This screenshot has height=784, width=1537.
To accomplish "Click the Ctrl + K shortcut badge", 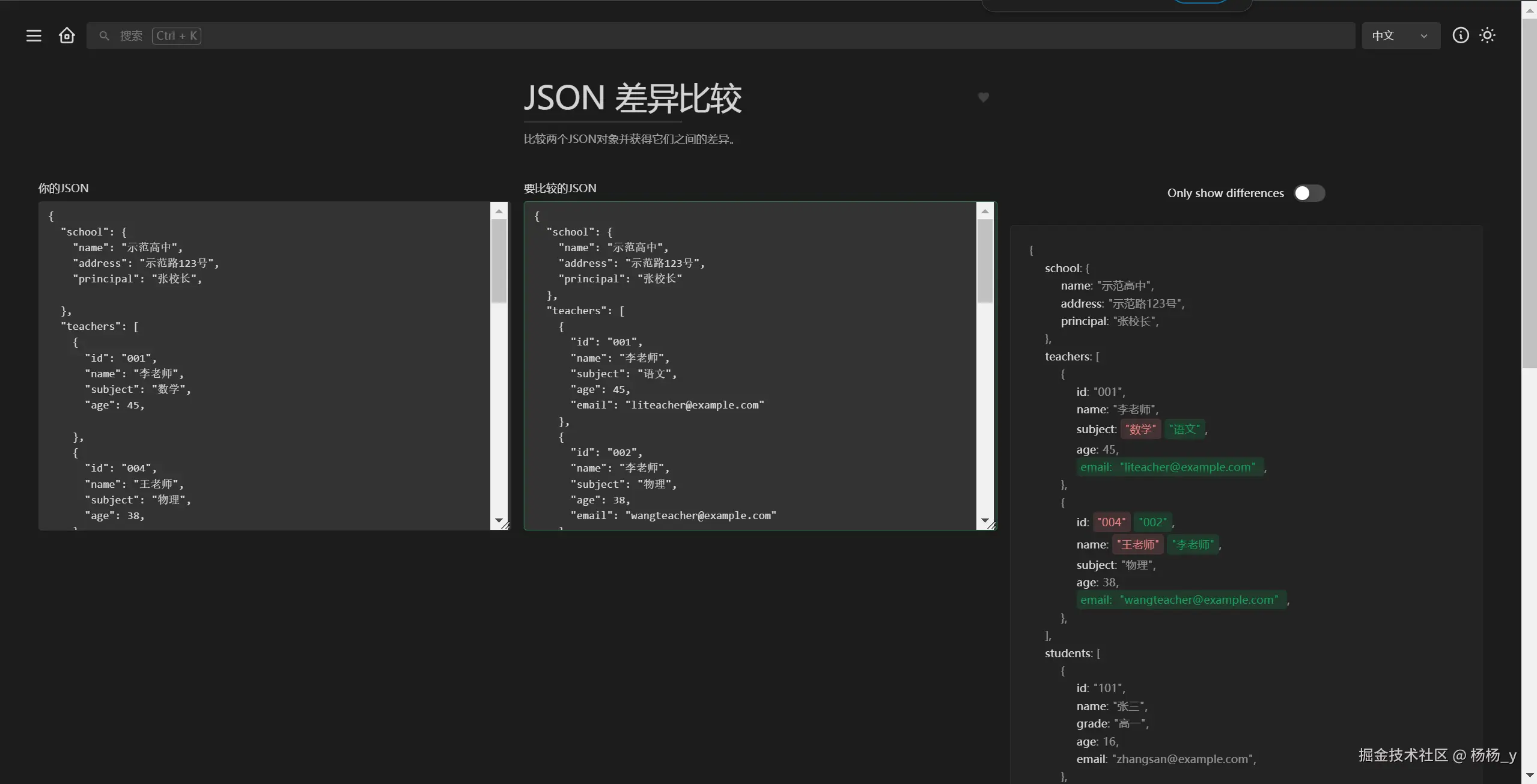I will tap(177, 36).
